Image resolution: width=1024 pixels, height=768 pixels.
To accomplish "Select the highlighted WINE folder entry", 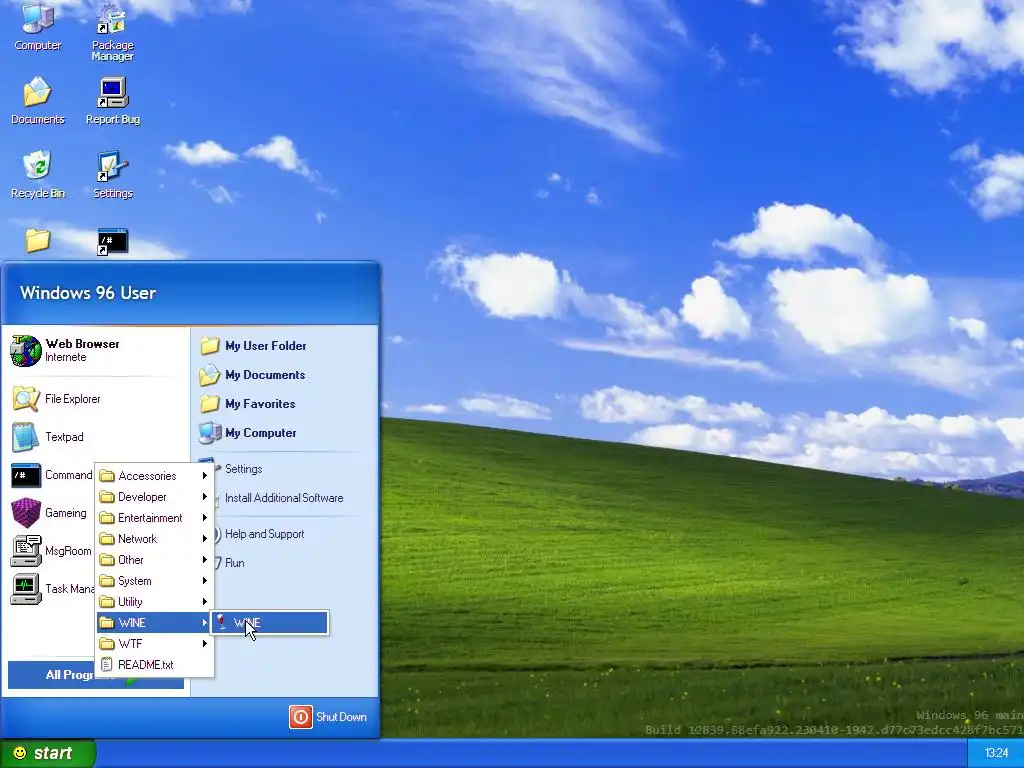I will pos(155,622).
